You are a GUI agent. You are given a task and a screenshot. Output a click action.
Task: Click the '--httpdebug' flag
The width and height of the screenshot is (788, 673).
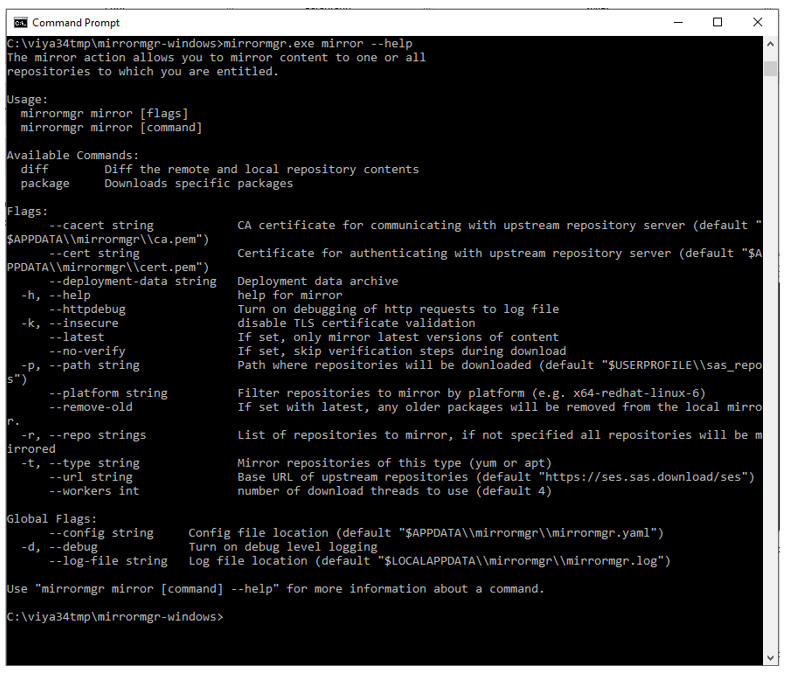point(87,309)
